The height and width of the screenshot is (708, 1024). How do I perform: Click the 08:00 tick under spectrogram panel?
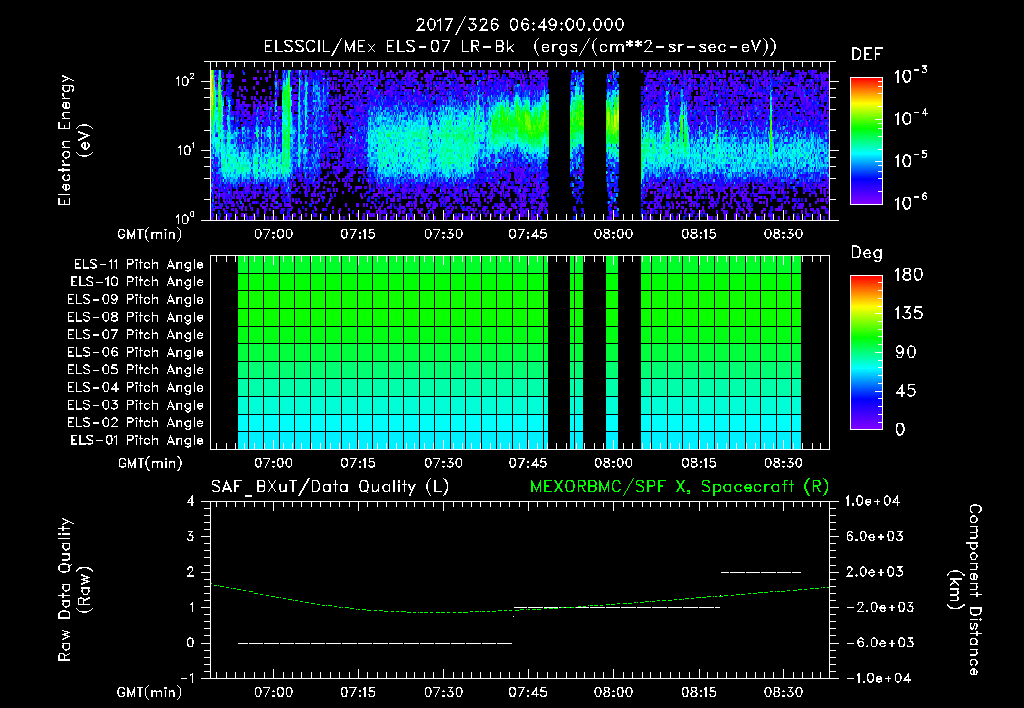point(613,234)
